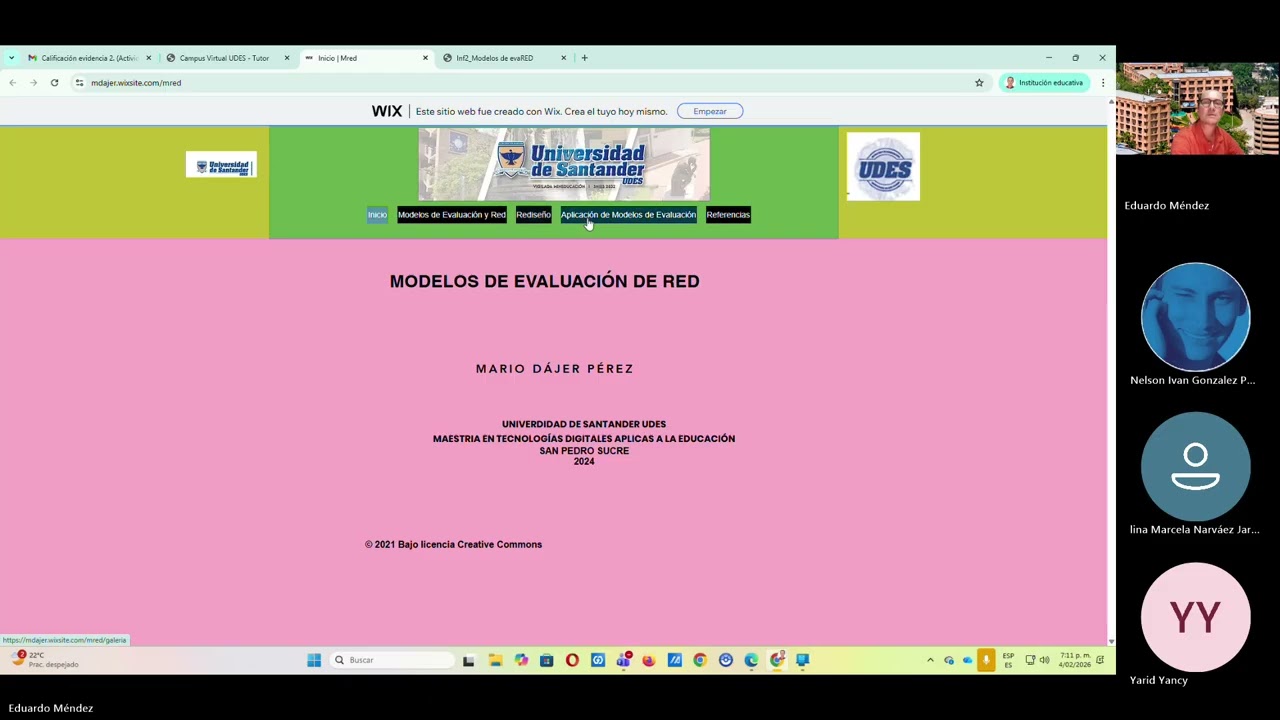Open the Institución educativa profile chip

click(x=1044, y=83)
